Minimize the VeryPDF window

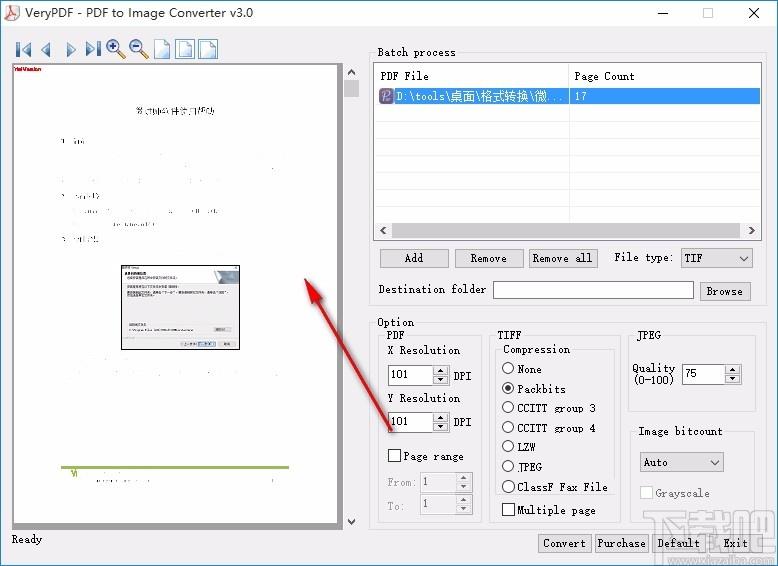coord(662,13)
